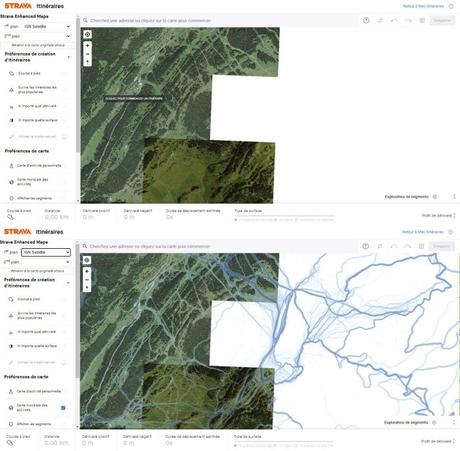Image resolution: width=460 pixels, height=451 pixels.
Task: Click the search address field in the upper screenshot
Action: 220,21
